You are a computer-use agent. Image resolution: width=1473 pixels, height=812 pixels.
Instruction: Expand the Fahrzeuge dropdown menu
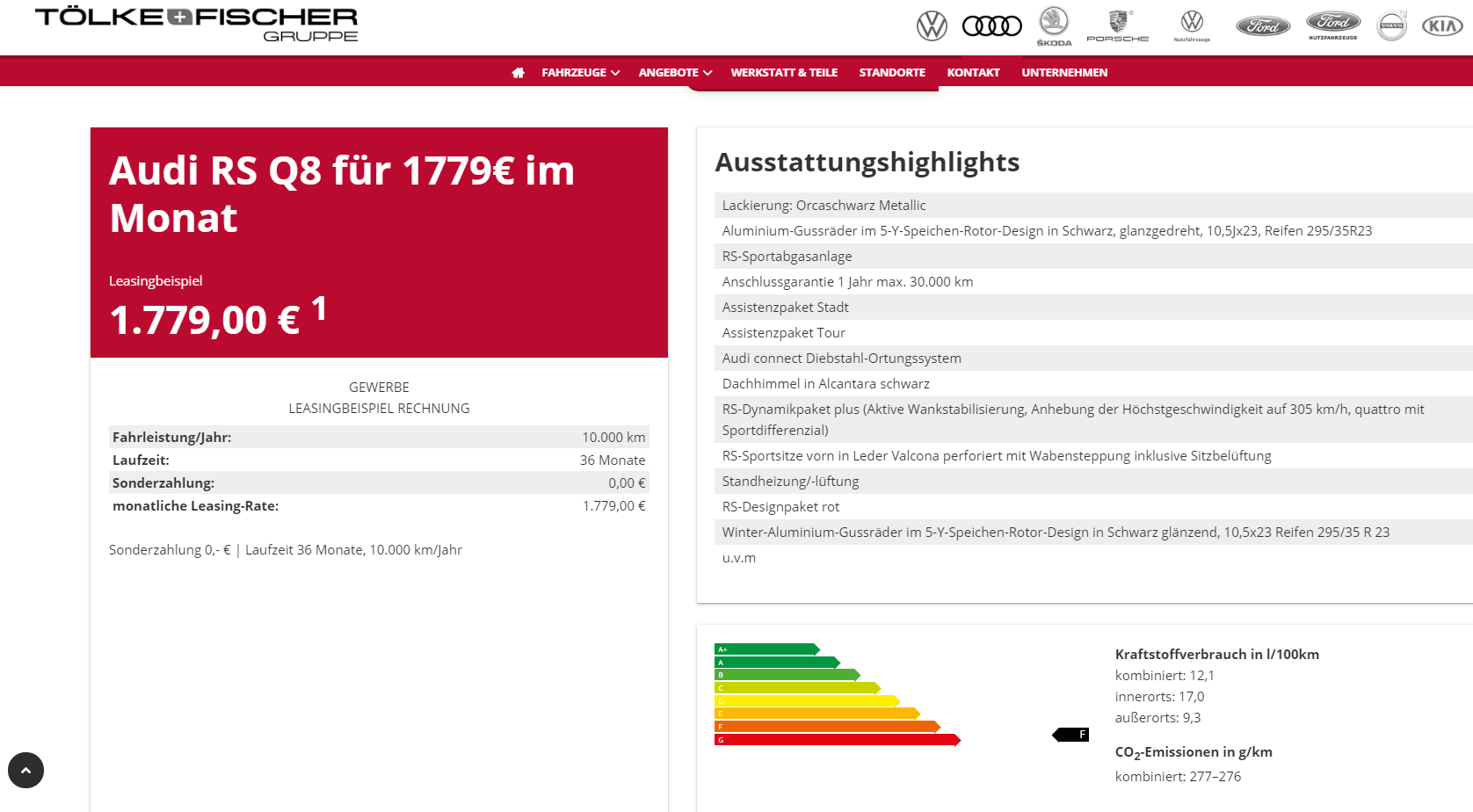(x=581, y=73)
